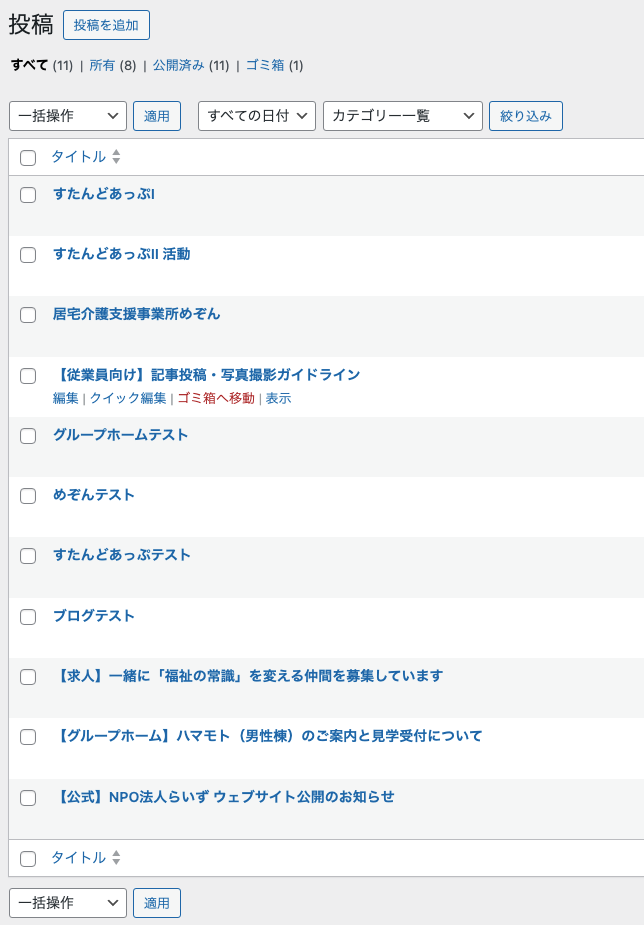Click the 編集 link under the guideline post

[65, 398]
